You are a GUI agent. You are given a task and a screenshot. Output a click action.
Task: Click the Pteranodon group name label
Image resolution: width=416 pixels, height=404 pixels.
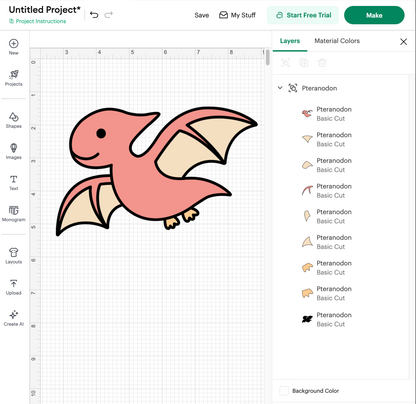[319, 88]
